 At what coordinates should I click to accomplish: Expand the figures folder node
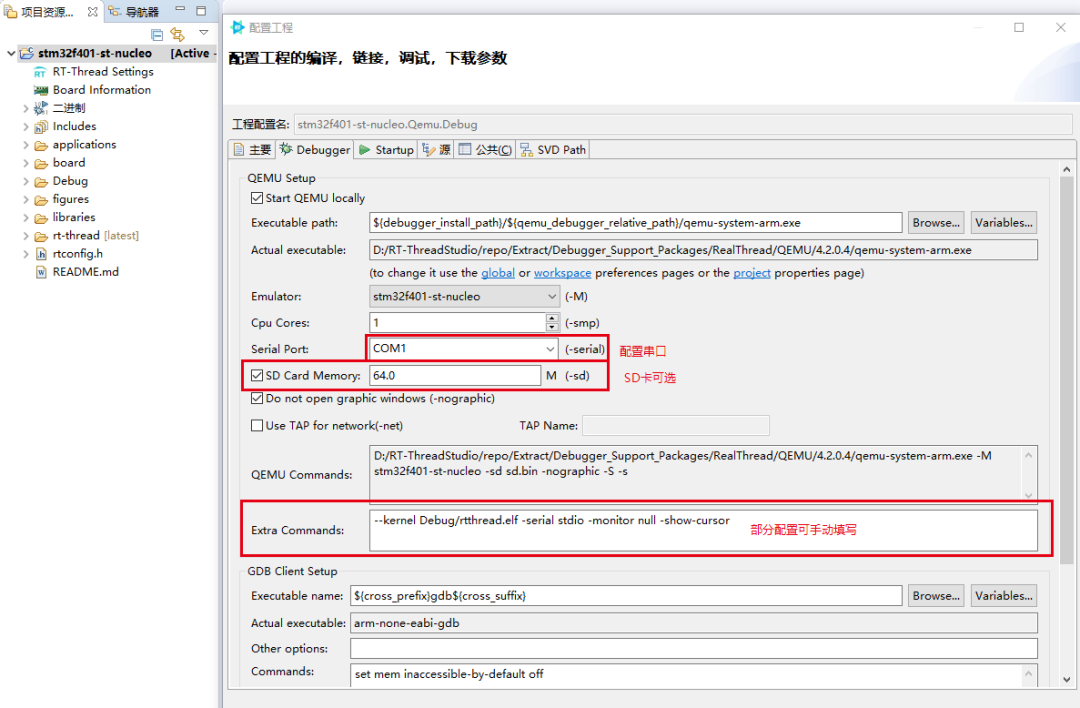tap(25, 200)
